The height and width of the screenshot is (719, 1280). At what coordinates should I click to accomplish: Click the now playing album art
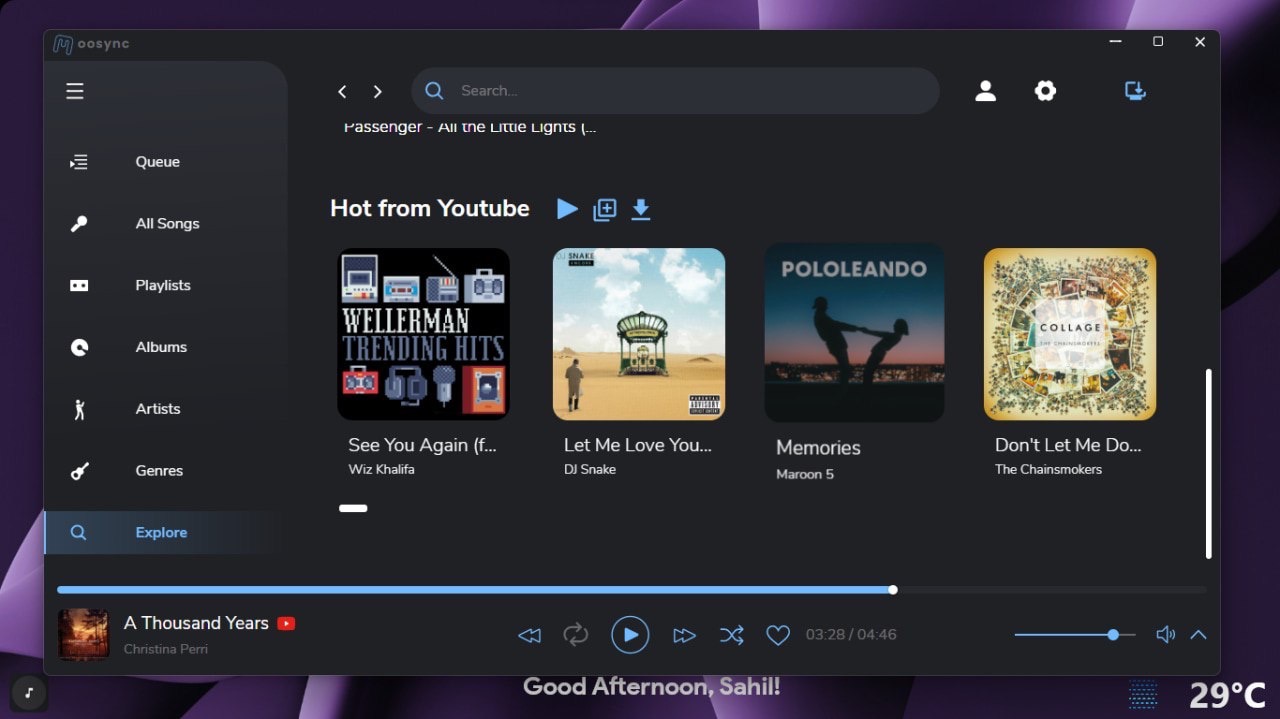coord(83,635)
